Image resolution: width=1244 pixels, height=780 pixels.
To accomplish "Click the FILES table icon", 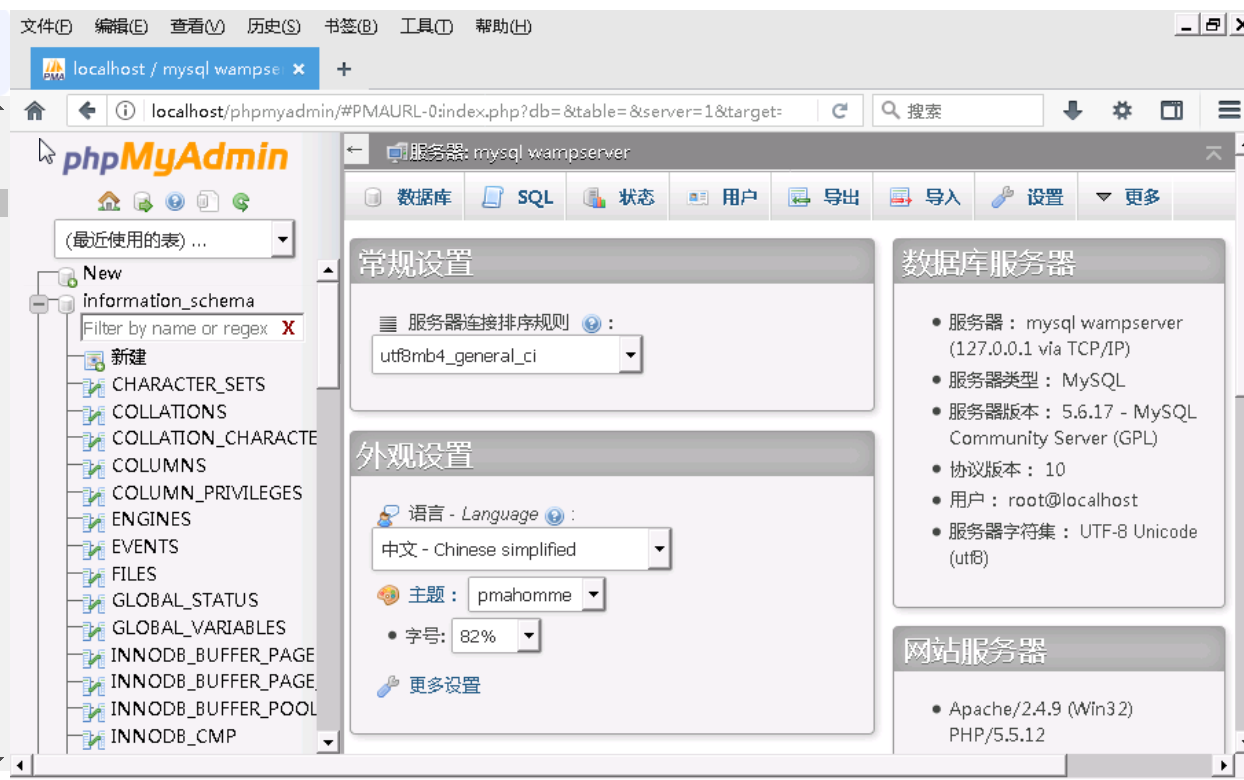I will tap(94, 577).
